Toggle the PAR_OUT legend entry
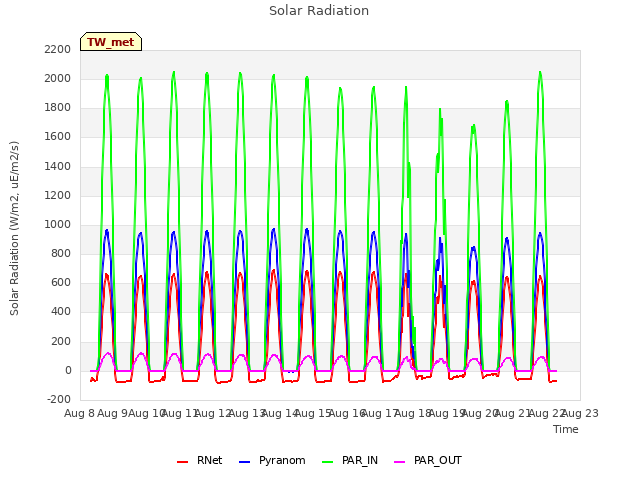This screenshot has width=640, height=480. [428, 460]
